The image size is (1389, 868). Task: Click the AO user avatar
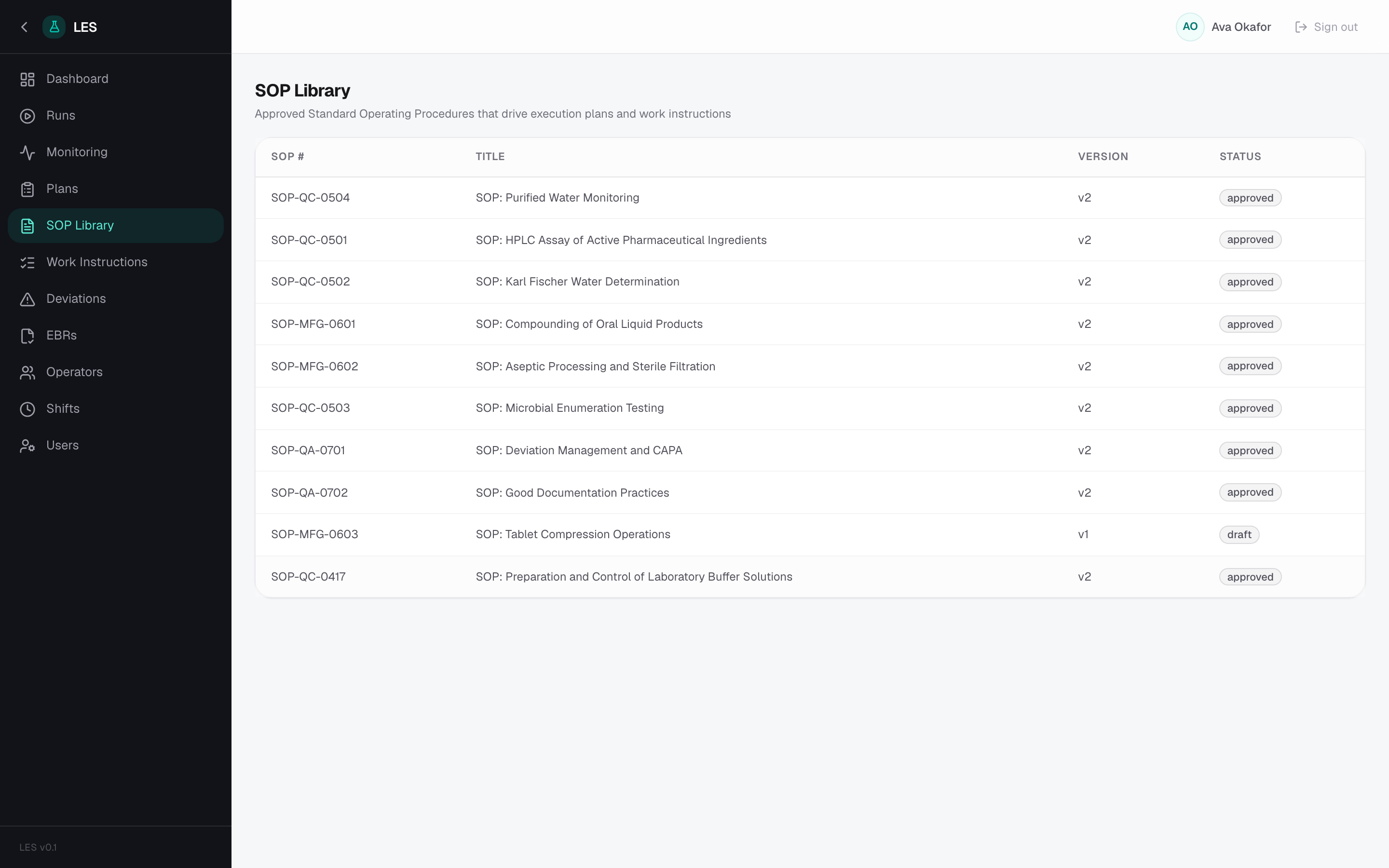1190,27
